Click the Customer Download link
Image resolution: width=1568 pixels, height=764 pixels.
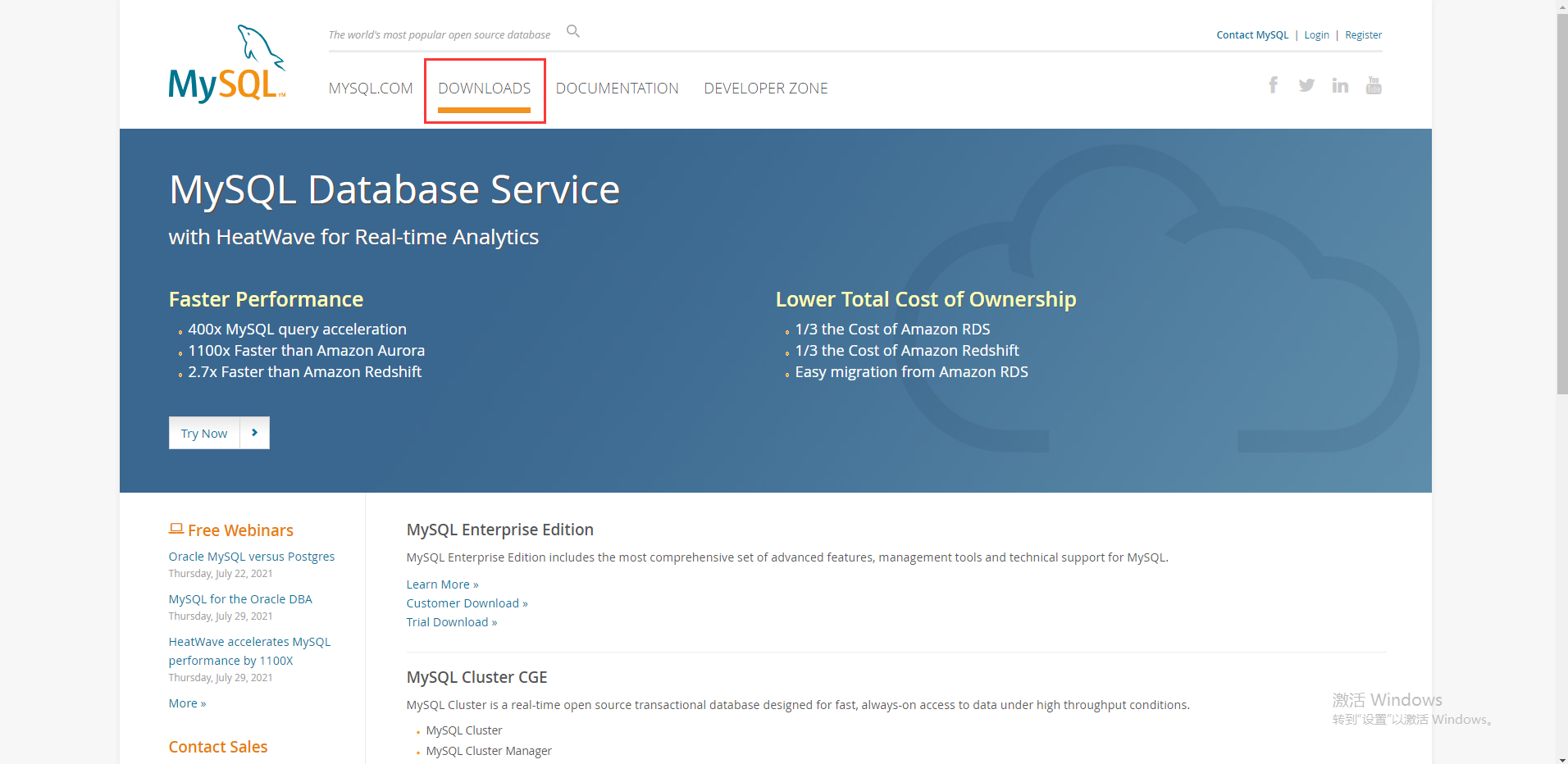[x=467, y=603]
